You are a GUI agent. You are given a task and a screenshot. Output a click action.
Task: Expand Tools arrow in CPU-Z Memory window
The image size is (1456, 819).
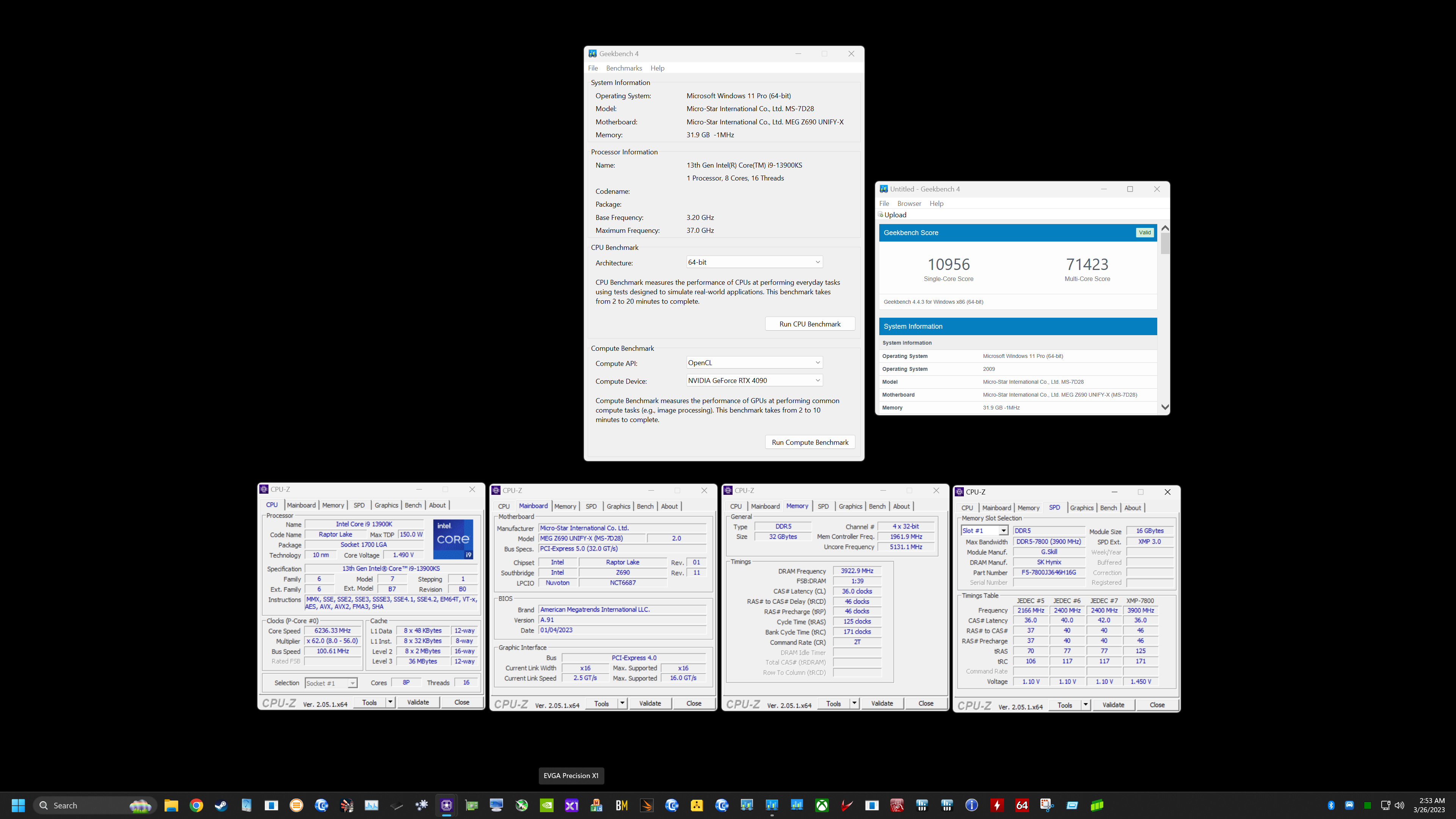click(855, 703)
